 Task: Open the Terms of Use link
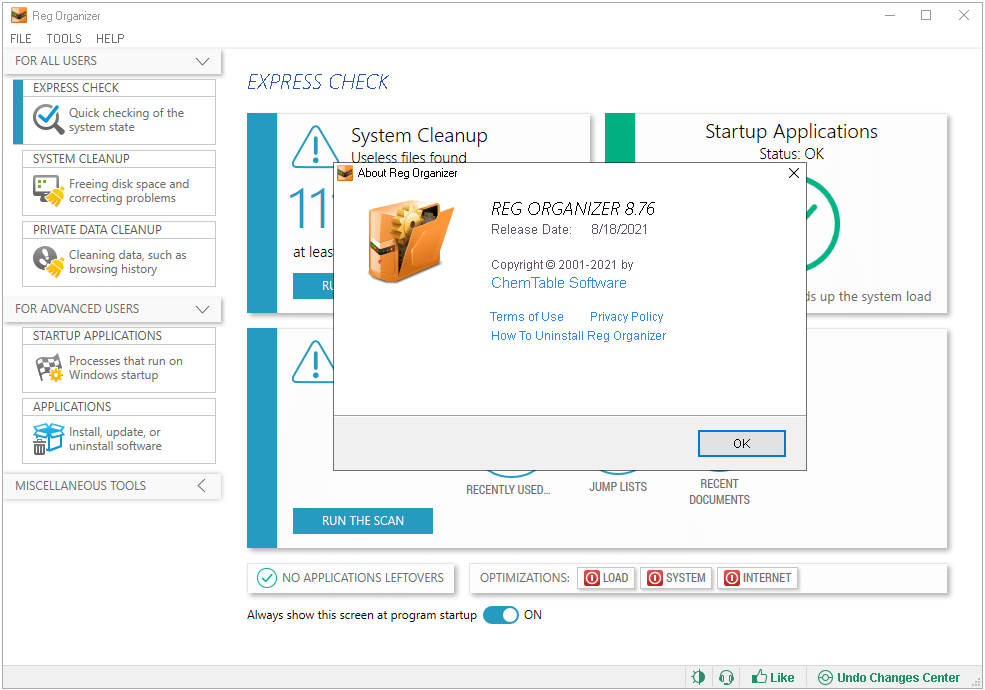click(526, 317)
